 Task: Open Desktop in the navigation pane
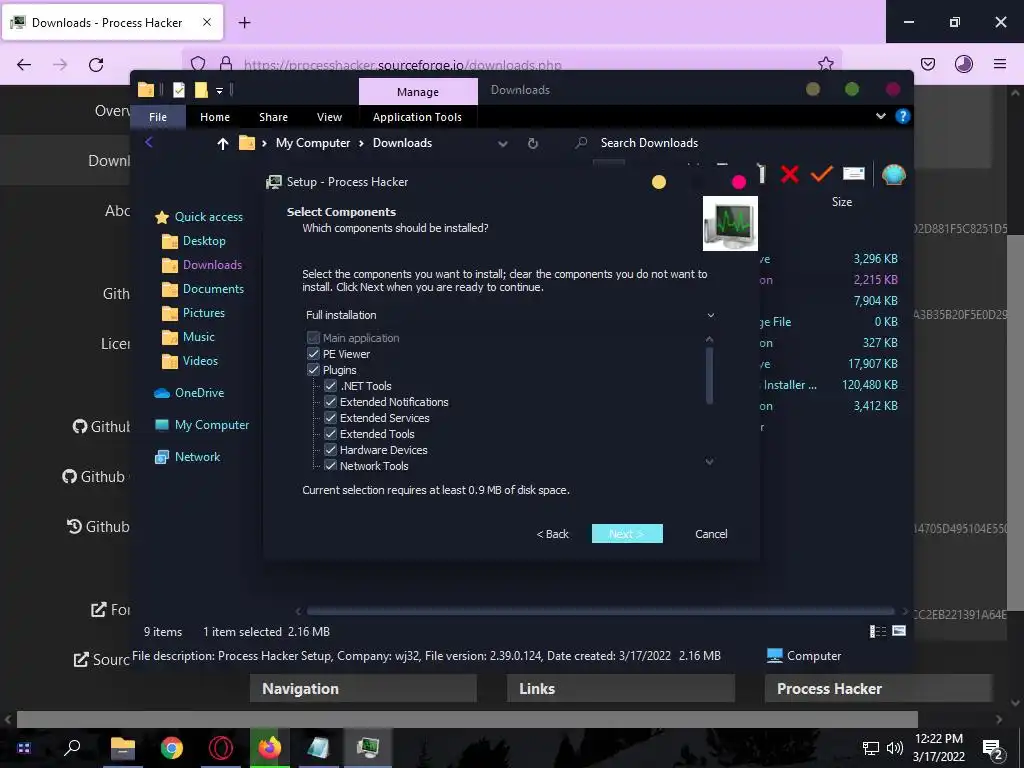204,241
